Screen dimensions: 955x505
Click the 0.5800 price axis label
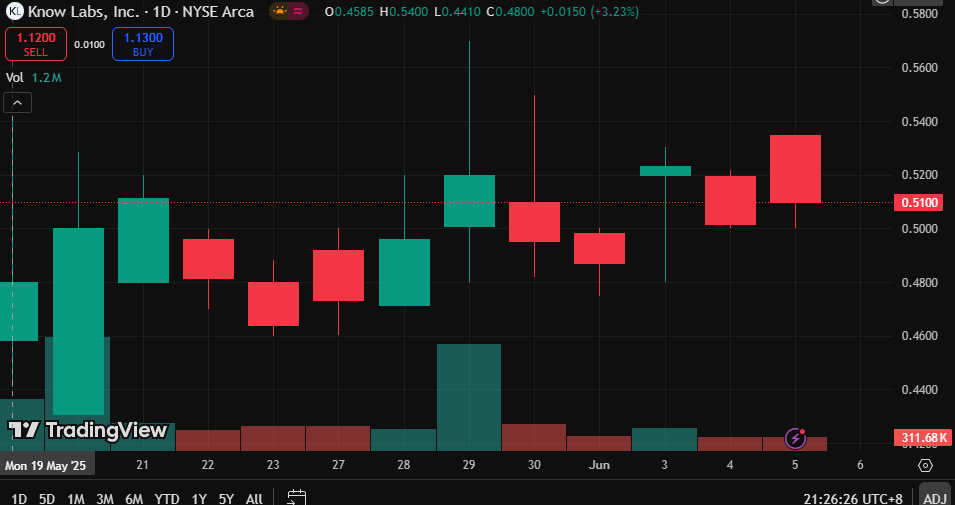919,13
